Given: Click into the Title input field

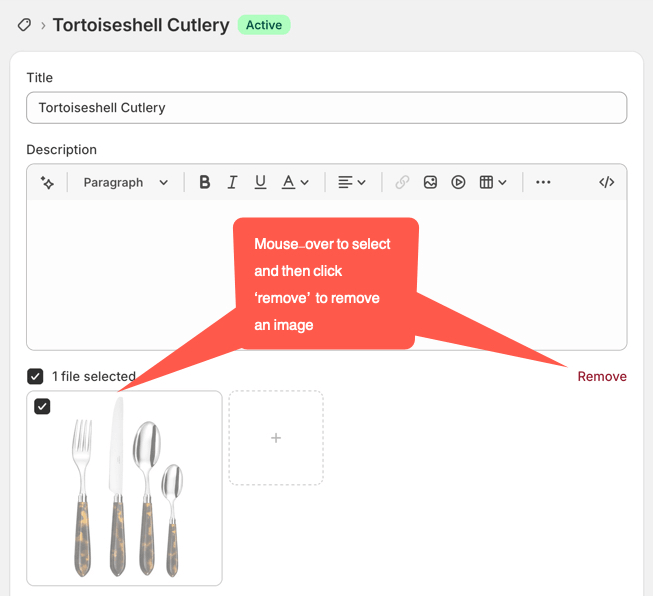Looking at the screenshot, I should pyautogui.click(x=326, y=108).
